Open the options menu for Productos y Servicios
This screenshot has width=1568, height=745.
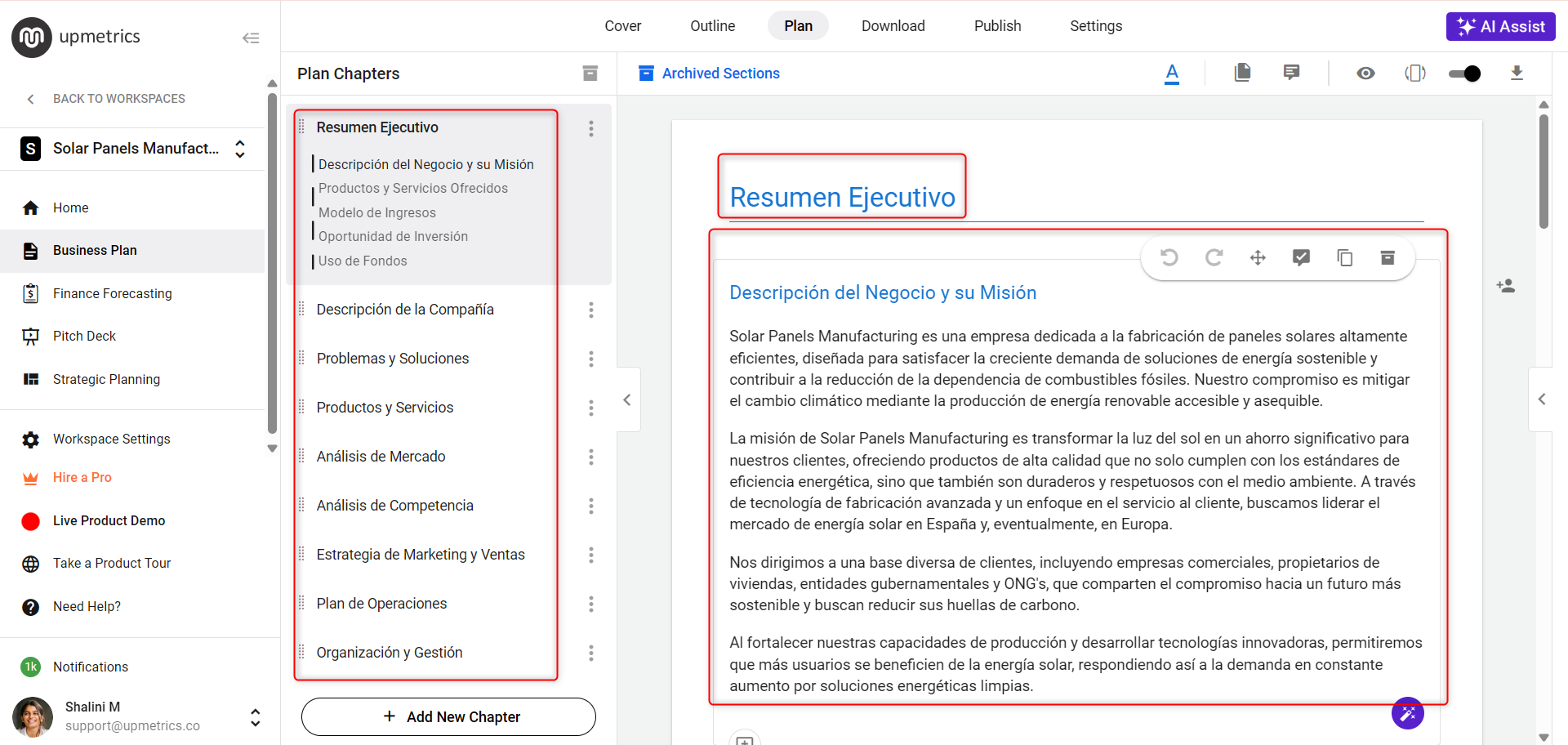(x=591, y=408)
